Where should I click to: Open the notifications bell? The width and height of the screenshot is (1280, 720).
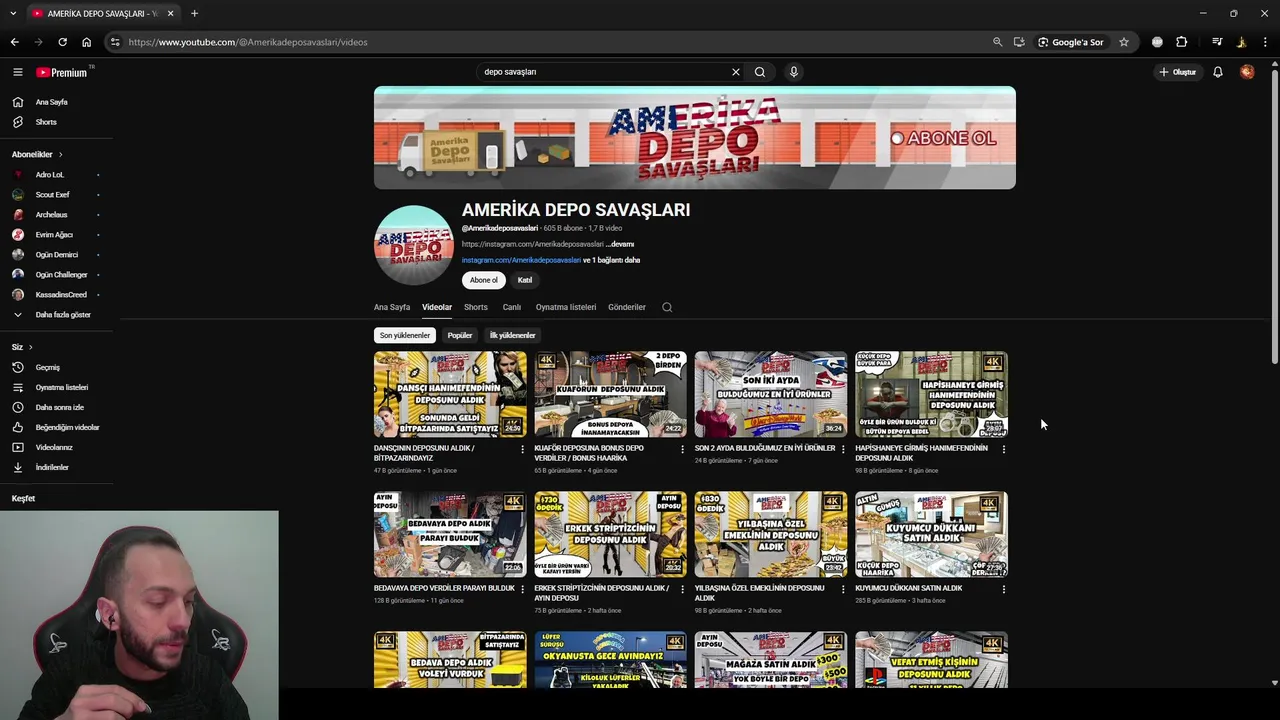coord(1218,72)
